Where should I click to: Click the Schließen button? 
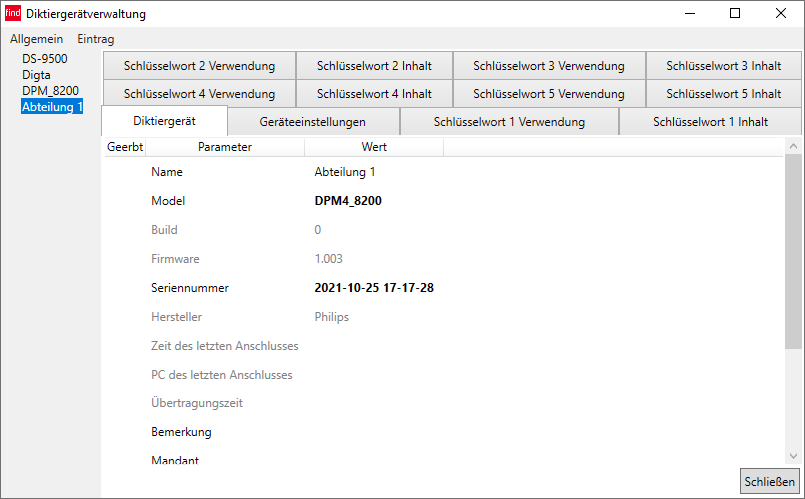[770, 482]
